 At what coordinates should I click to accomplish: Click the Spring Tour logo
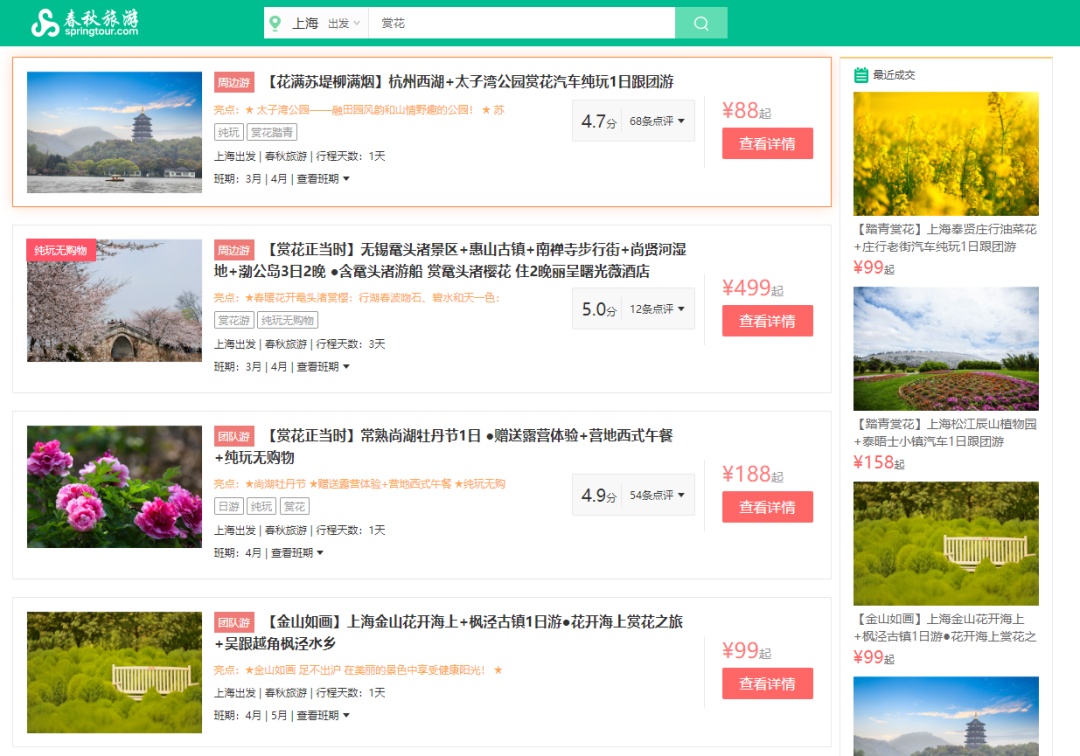[84, 23]
